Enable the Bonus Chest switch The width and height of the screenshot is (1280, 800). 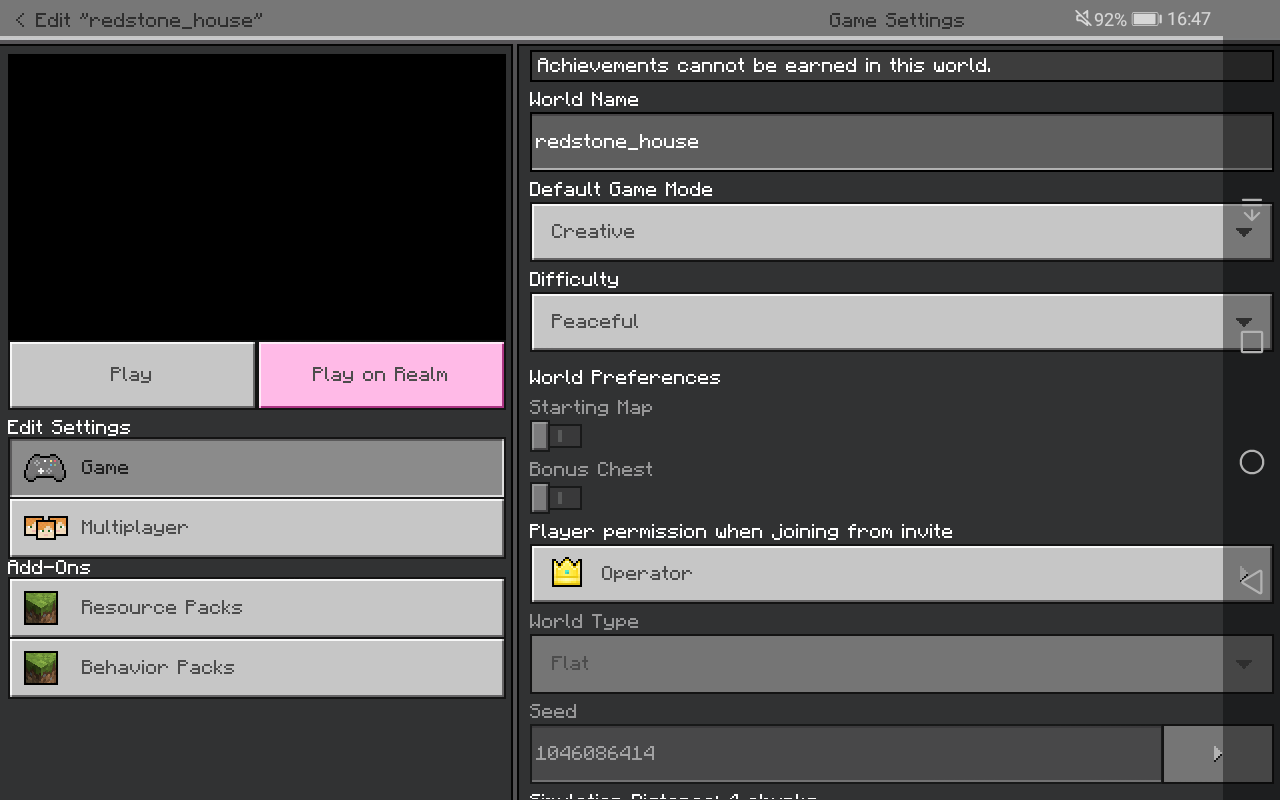[556, 498]
